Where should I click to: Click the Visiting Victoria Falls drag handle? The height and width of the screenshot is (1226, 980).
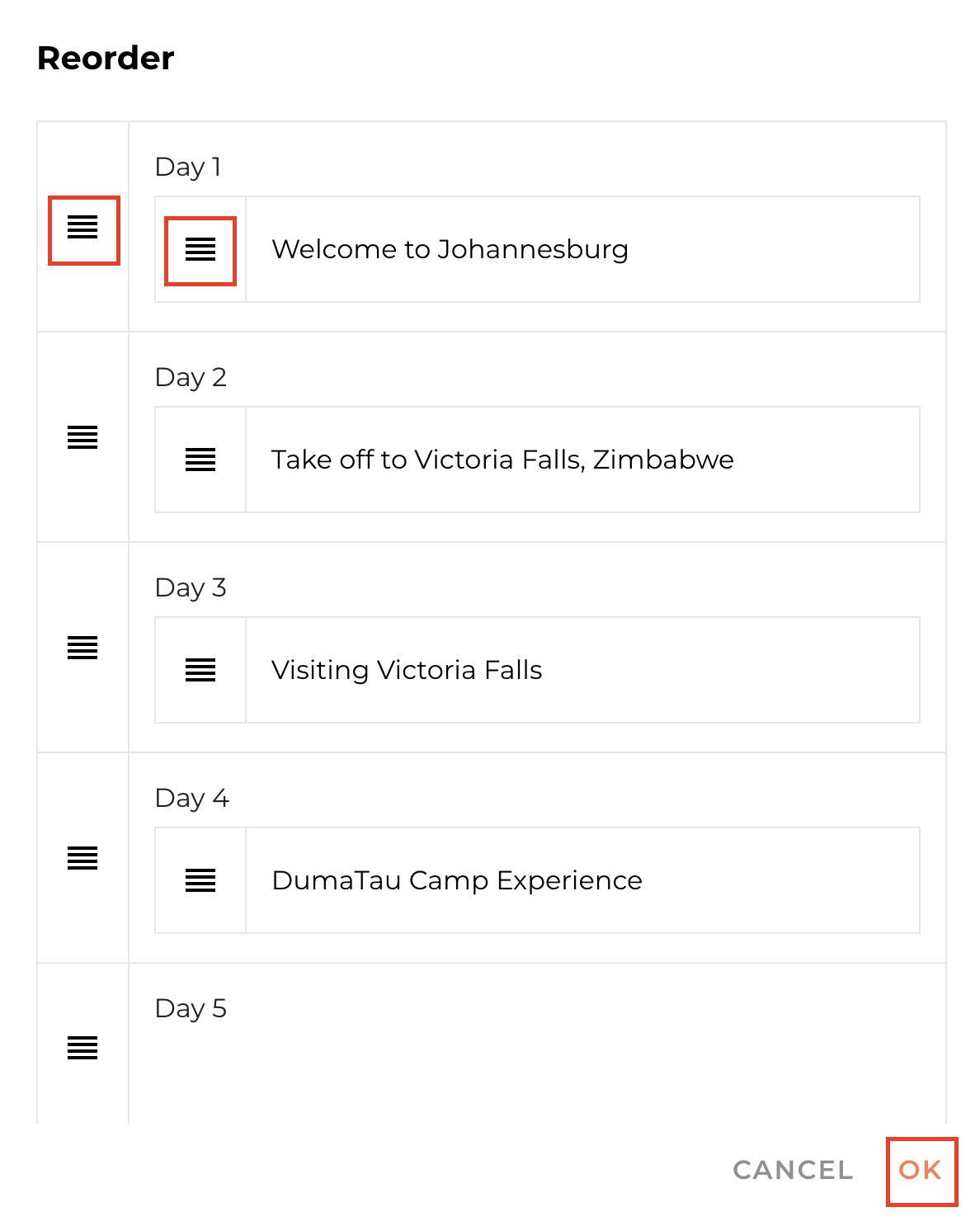[x=200, y=670]
